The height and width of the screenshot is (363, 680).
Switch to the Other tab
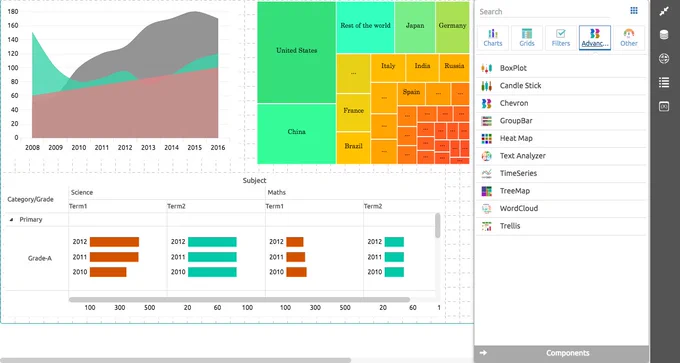pos(629,38)
